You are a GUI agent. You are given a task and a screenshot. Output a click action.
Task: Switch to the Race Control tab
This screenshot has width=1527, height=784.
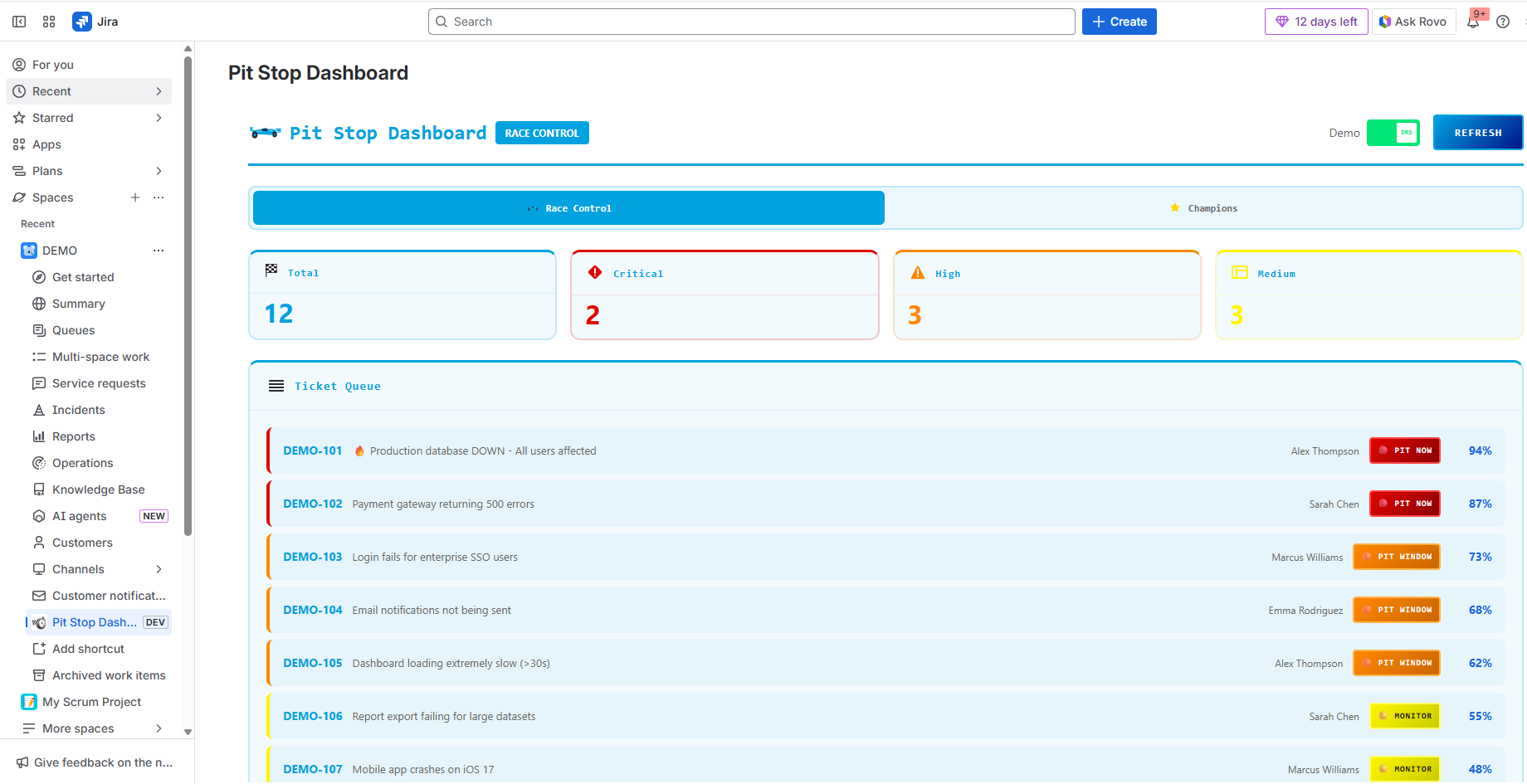(568, 208)
